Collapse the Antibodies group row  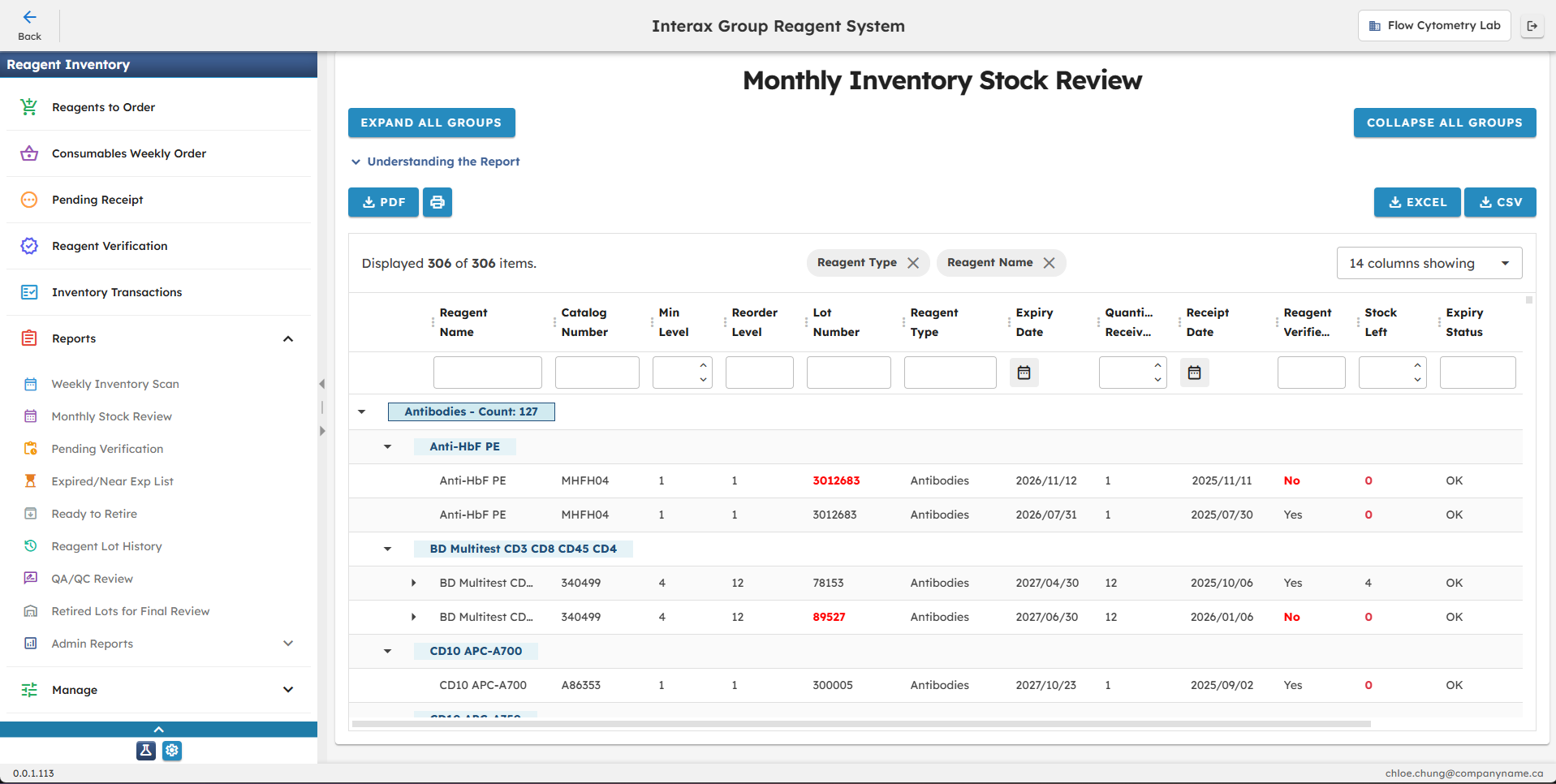tap(361, 411)
